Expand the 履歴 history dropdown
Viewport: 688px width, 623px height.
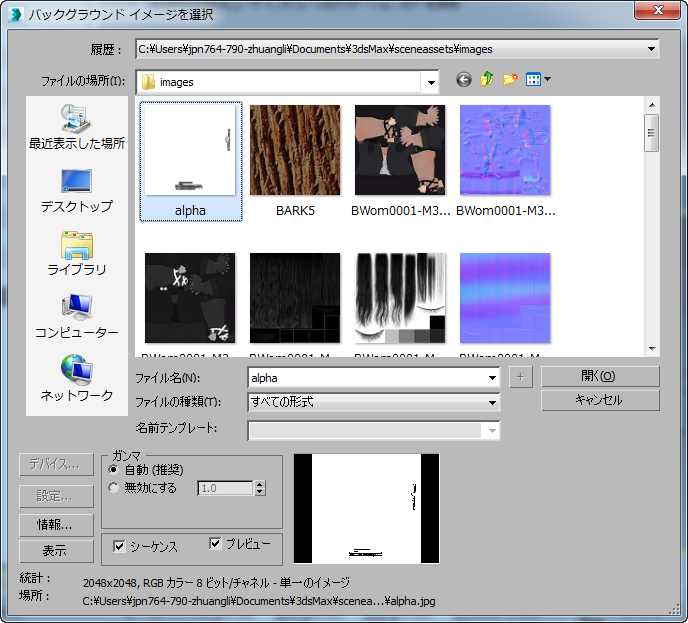point(651,49)
